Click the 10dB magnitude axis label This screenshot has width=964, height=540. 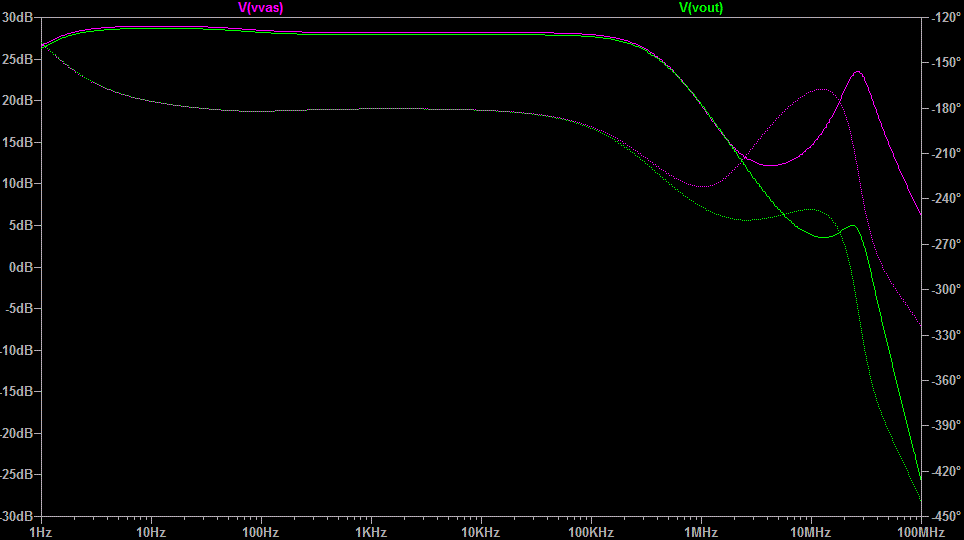(x=17, y=183)
